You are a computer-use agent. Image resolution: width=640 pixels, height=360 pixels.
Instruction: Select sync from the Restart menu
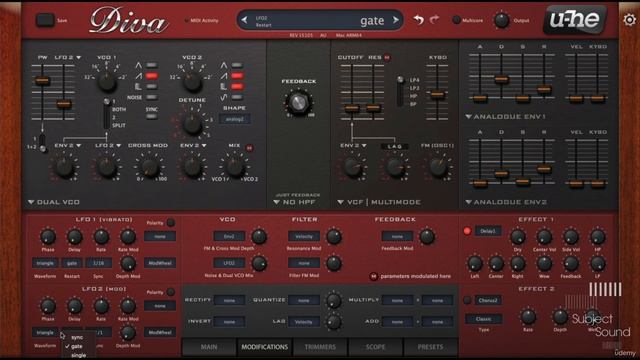pos(77,338)
